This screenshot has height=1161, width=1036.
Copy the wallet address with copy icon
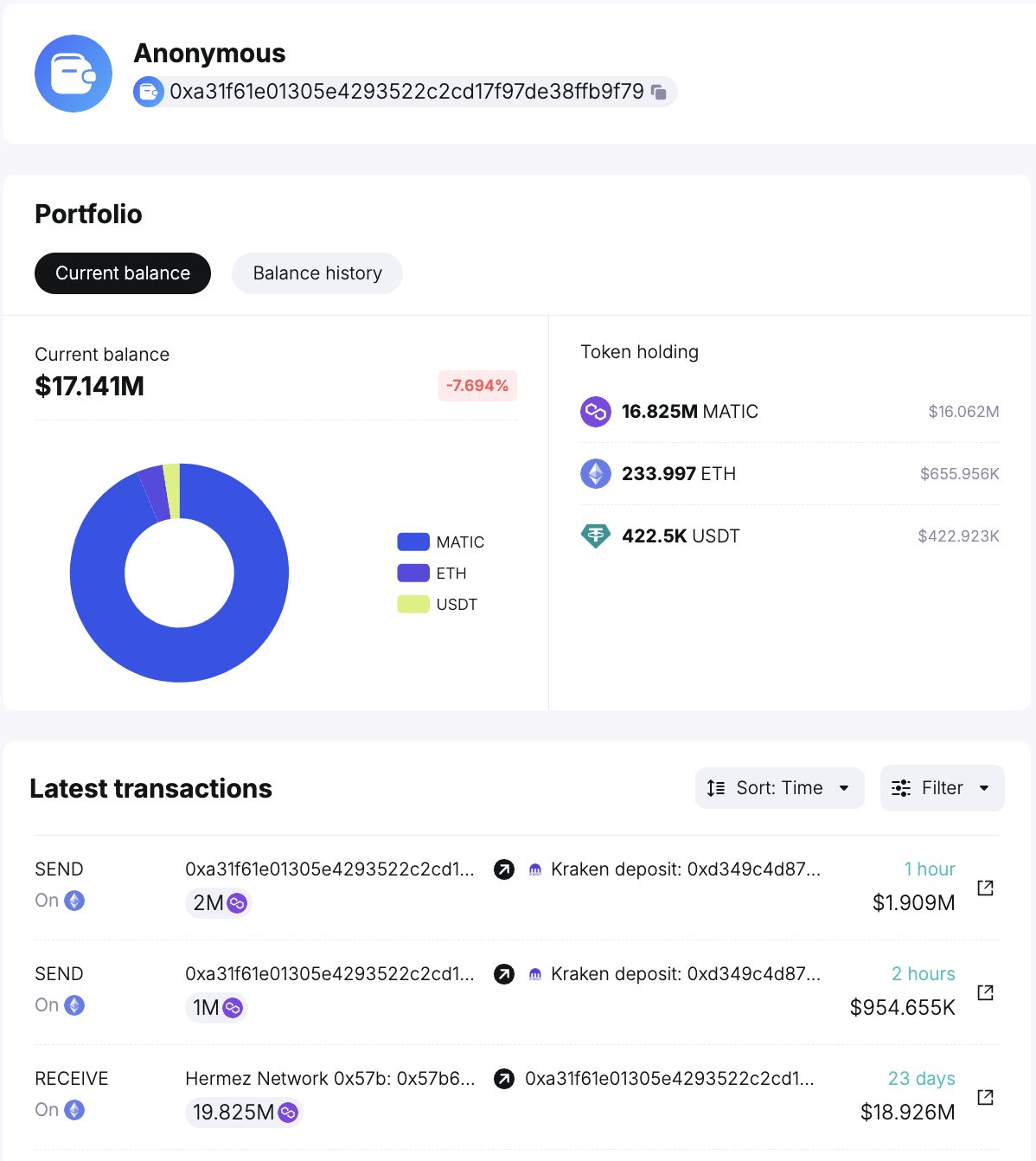coord(659,92)
